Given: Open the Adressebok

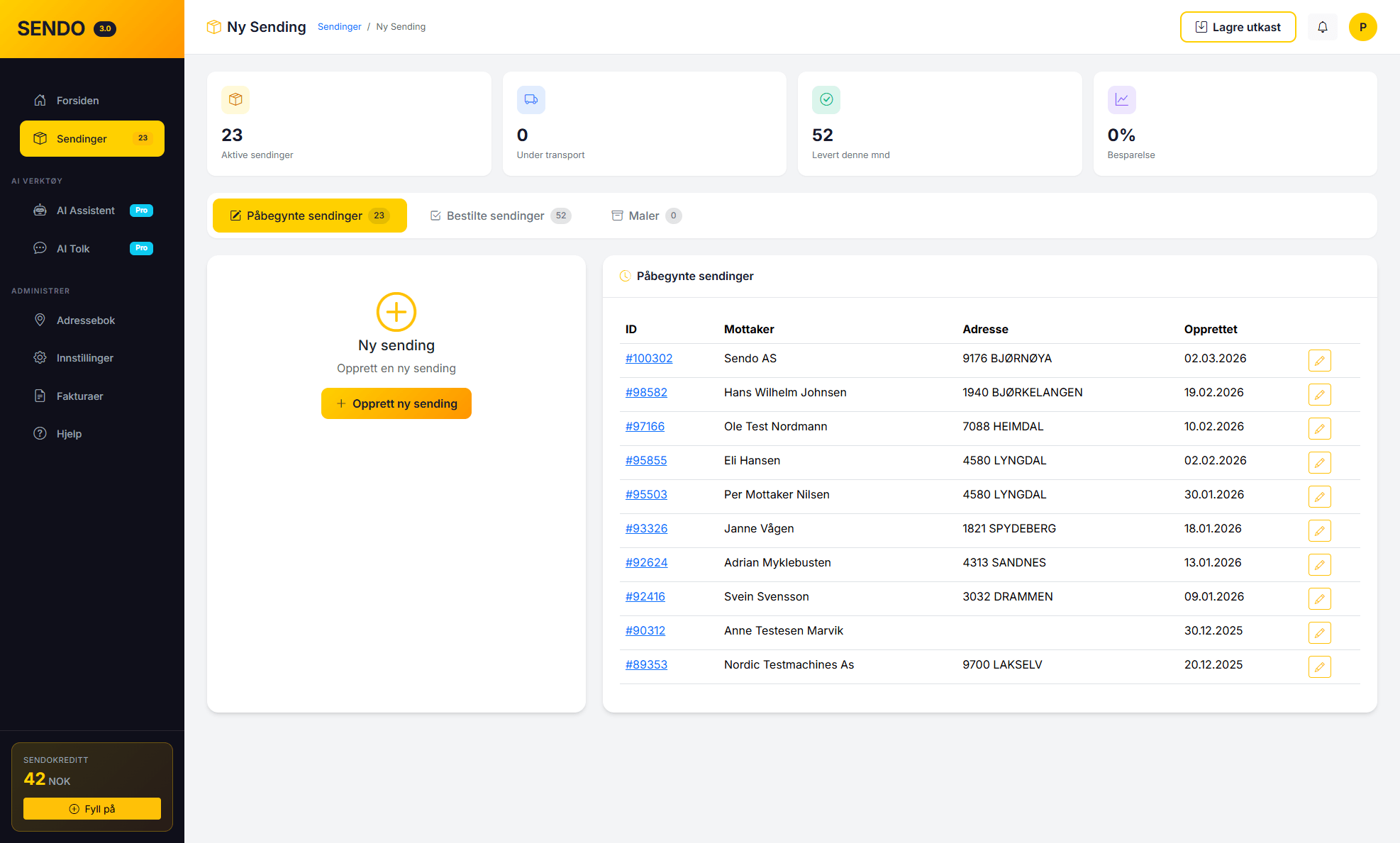Looking at the screenshot, I should coord(85,320).
